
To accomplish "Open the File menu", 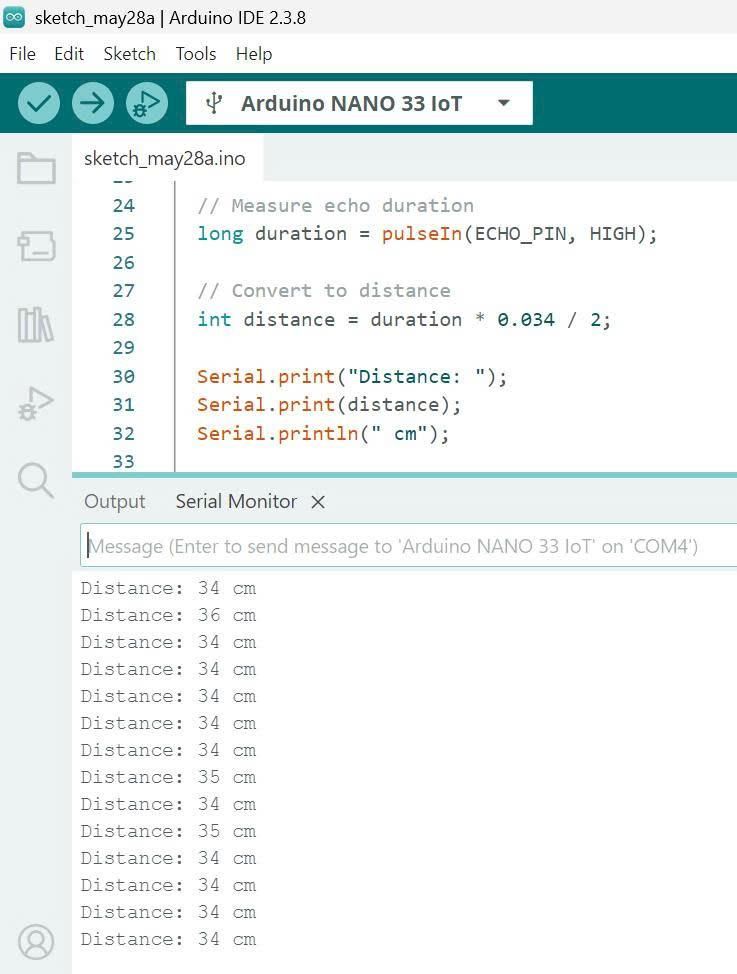I will coord(22,54).
